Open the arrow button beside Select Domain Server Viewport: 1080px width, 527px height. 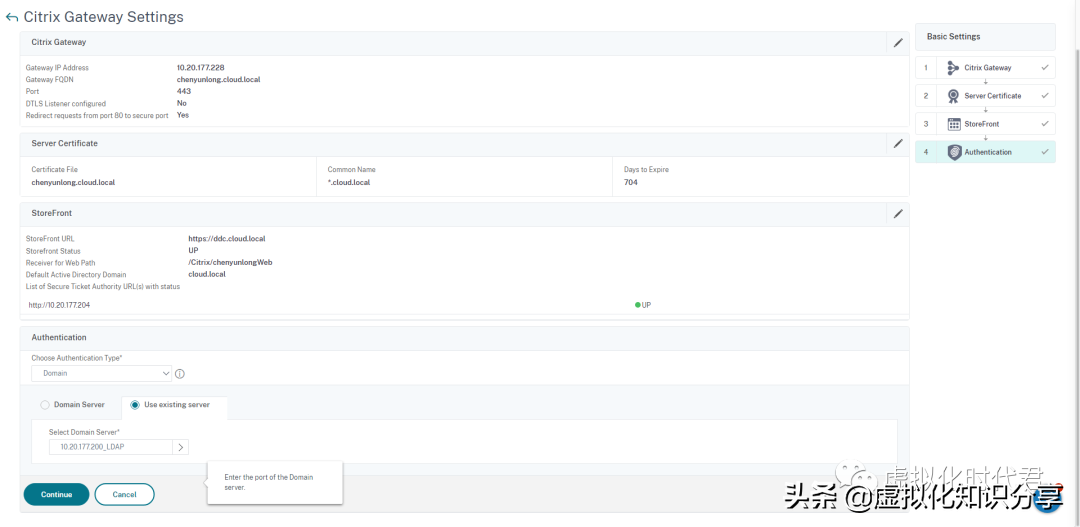pos(180,447)
